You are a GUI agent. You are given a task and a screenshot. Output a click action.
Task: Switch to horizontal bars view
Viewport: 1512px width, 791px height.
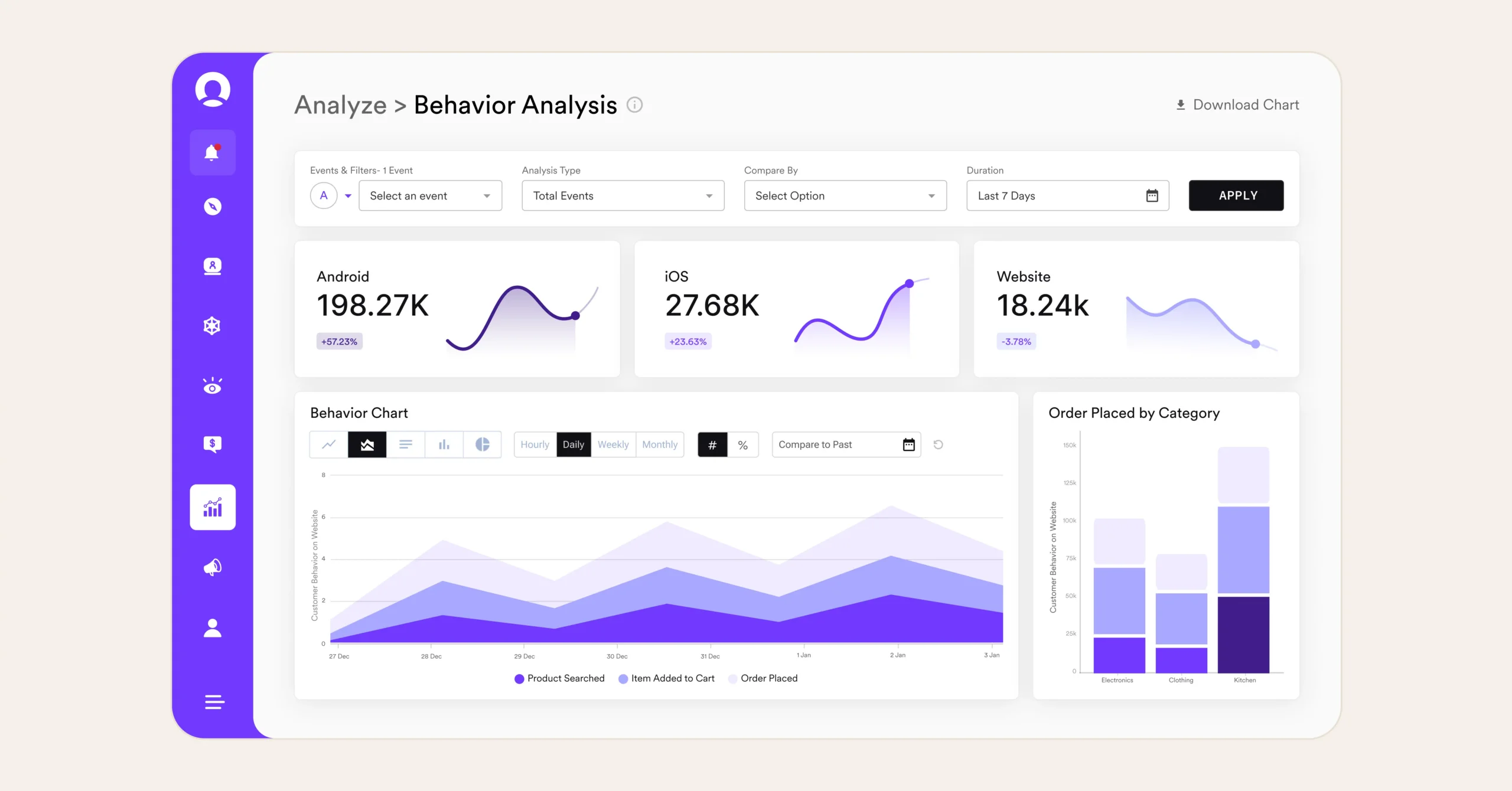[x=406, y=444]
